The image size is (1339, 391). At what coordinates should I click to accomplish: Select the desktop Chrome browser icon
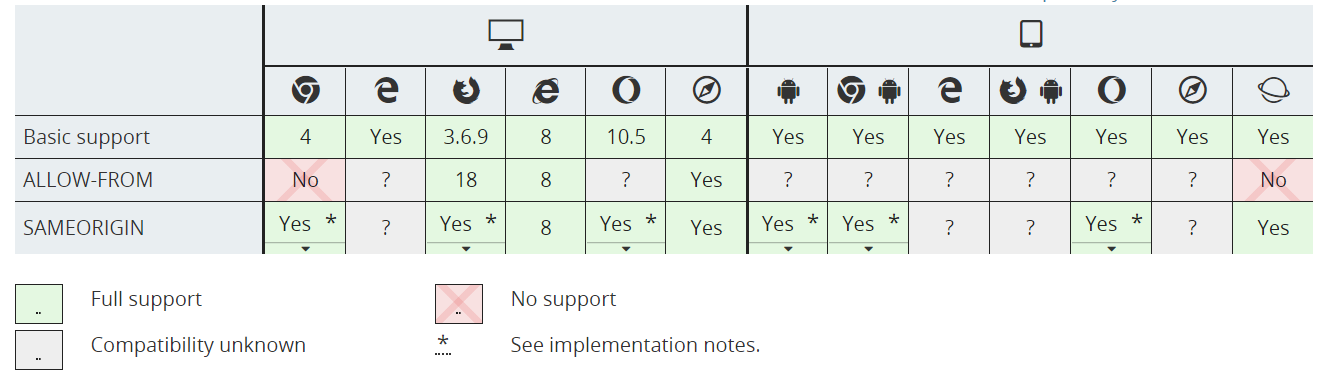tap(305, 92)
